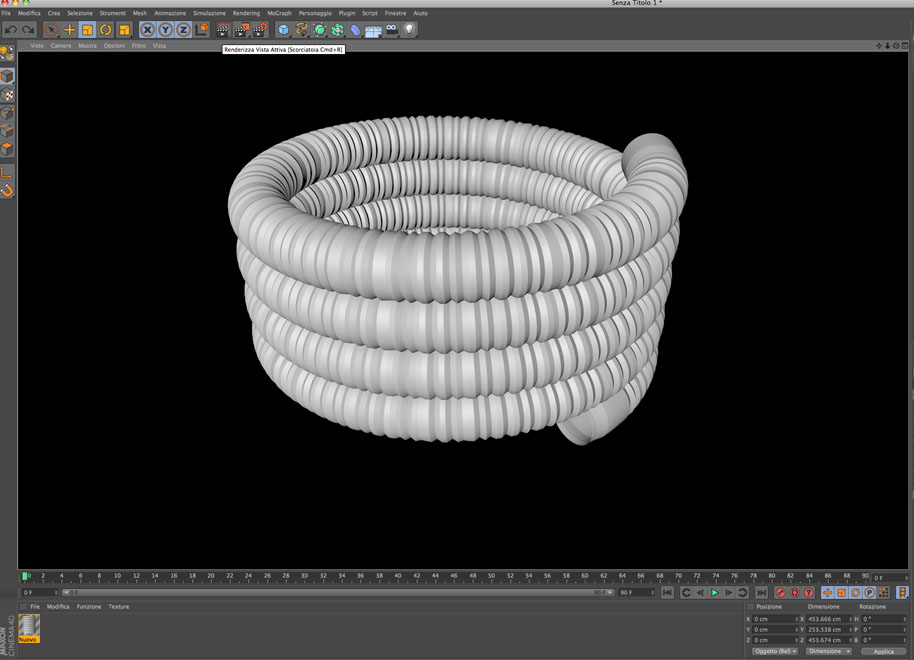
Task: Open the MoGraph menu
Action: coord(279,13)
